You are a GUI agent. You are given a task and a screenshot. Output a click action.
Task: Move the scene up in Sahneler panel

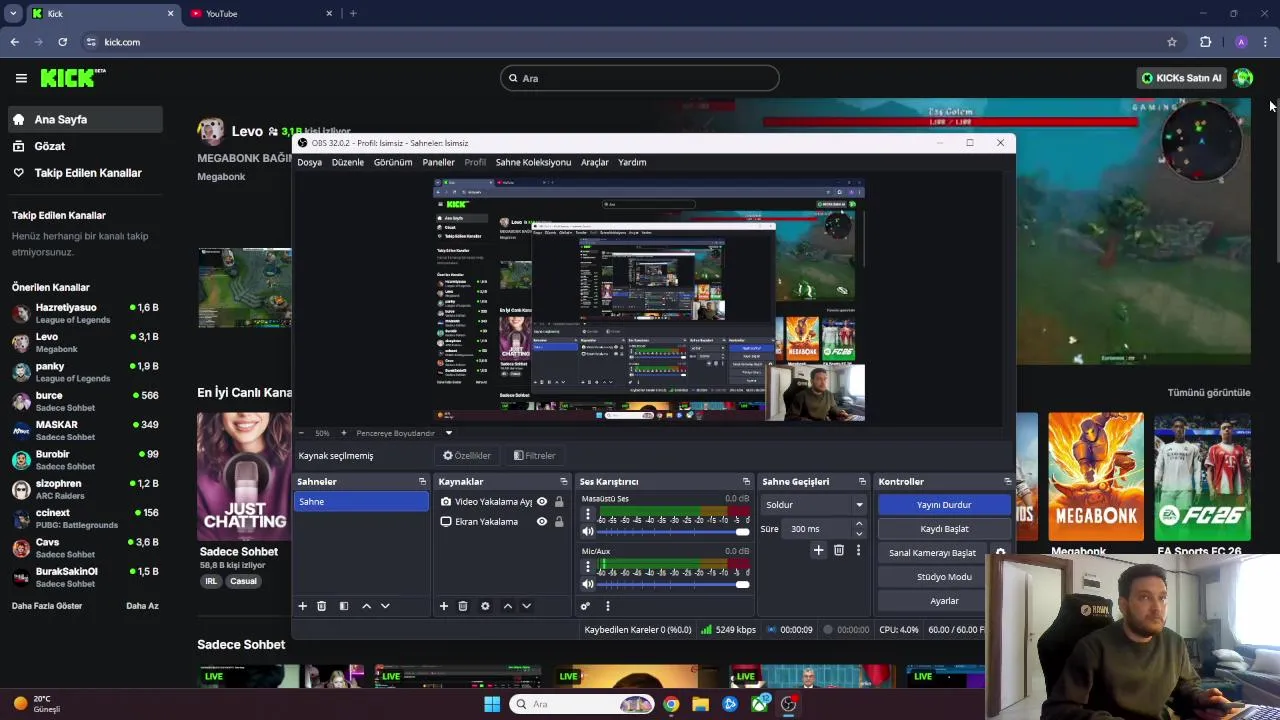(366, 606)
